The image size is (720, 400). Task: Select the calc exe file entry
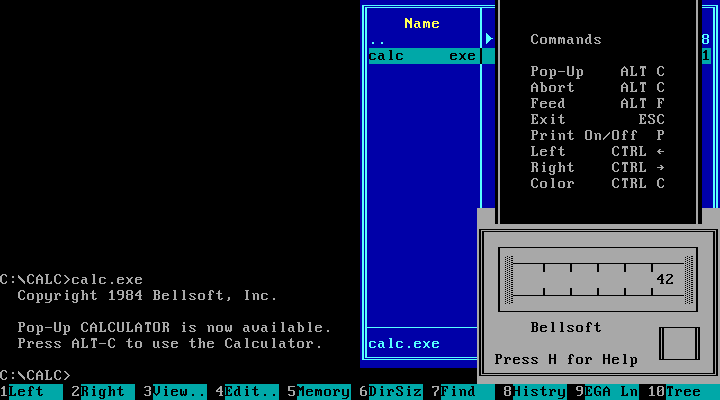pyautogui.click(x=424, y=56)
